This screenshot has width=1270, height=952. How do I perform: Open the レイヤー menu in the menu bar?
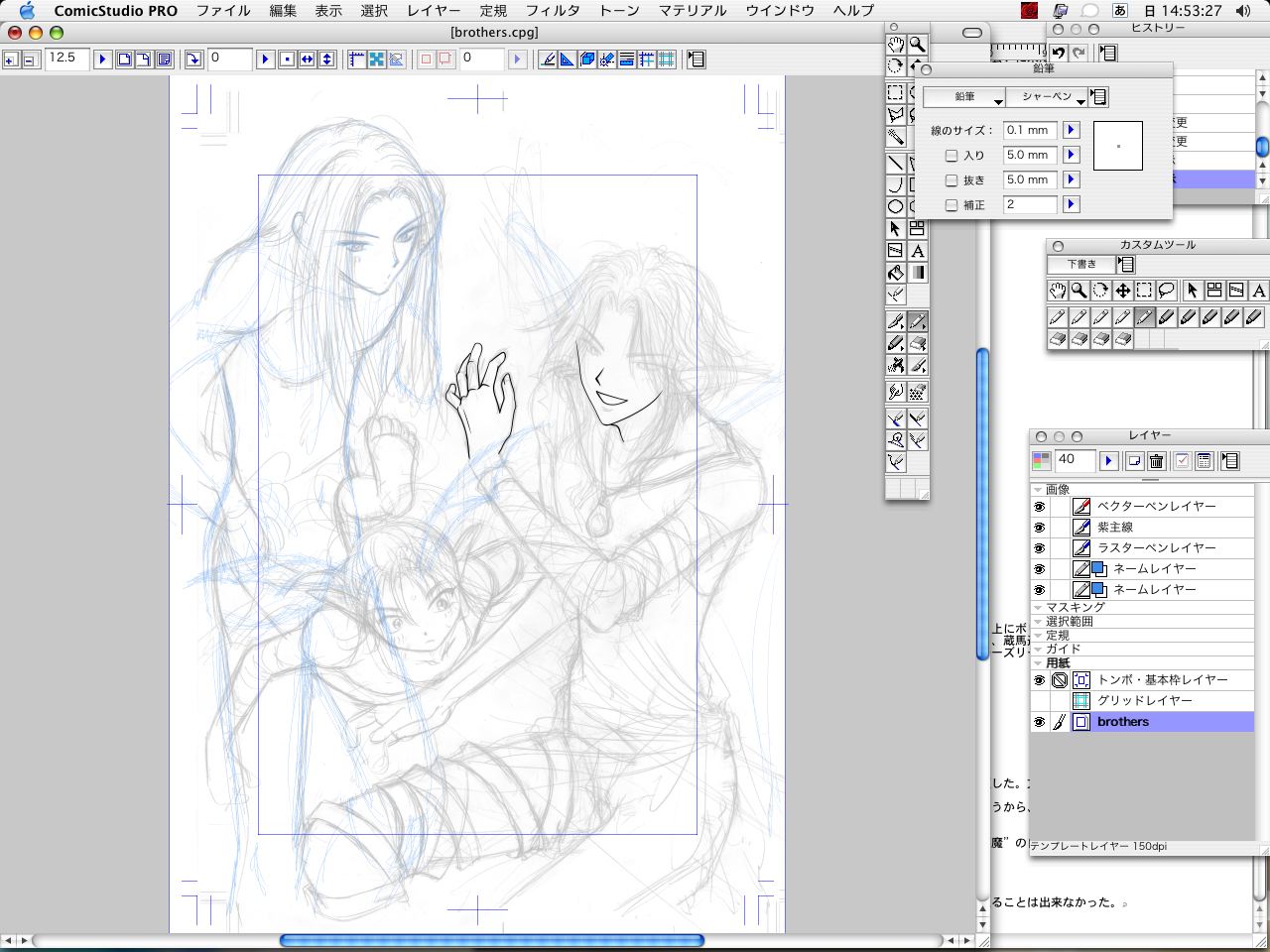pyautogui.click(x=434, y=11)
